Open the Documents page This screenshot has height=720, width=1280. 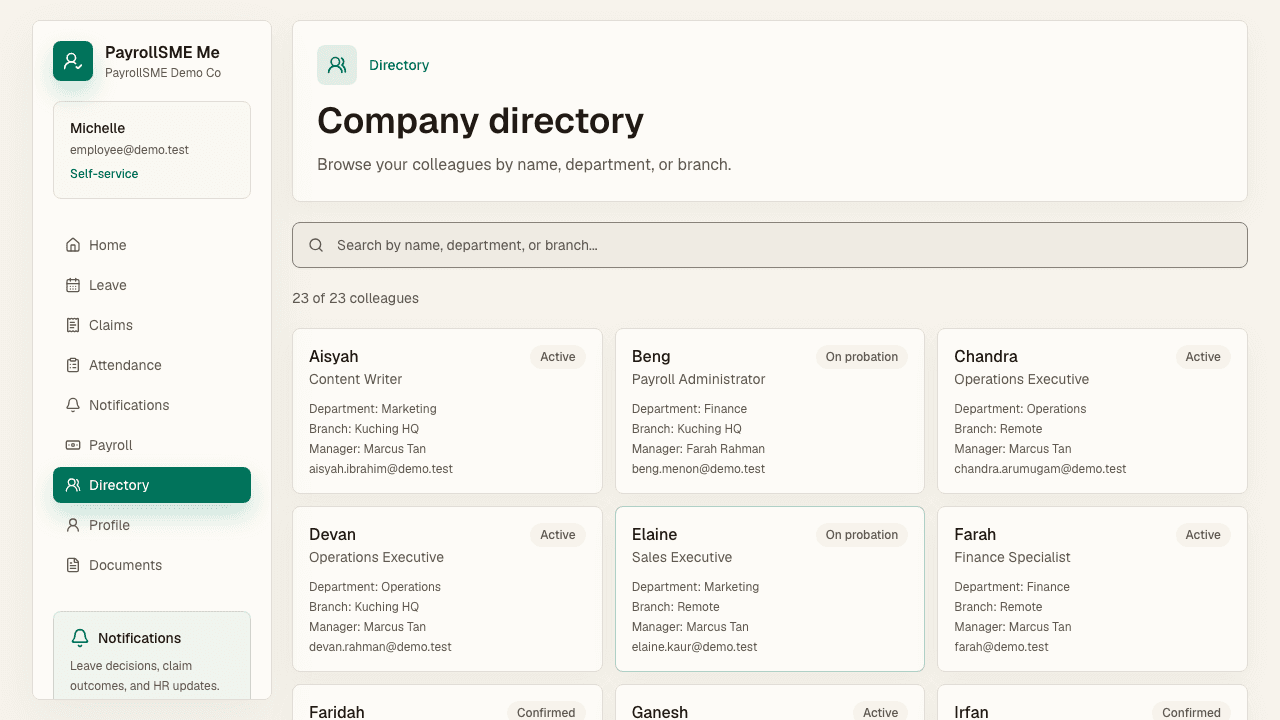point(152,565)
